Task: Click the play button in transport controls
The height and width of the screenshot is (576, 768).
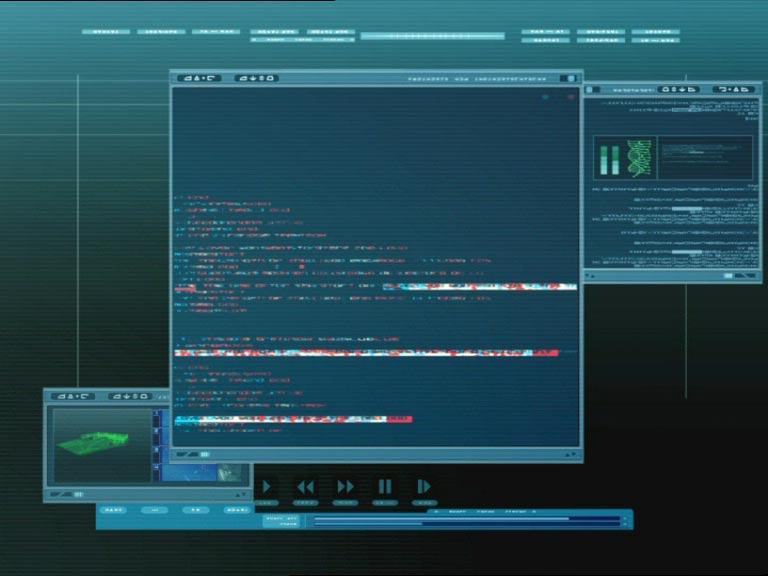Action: coord(266,486)
